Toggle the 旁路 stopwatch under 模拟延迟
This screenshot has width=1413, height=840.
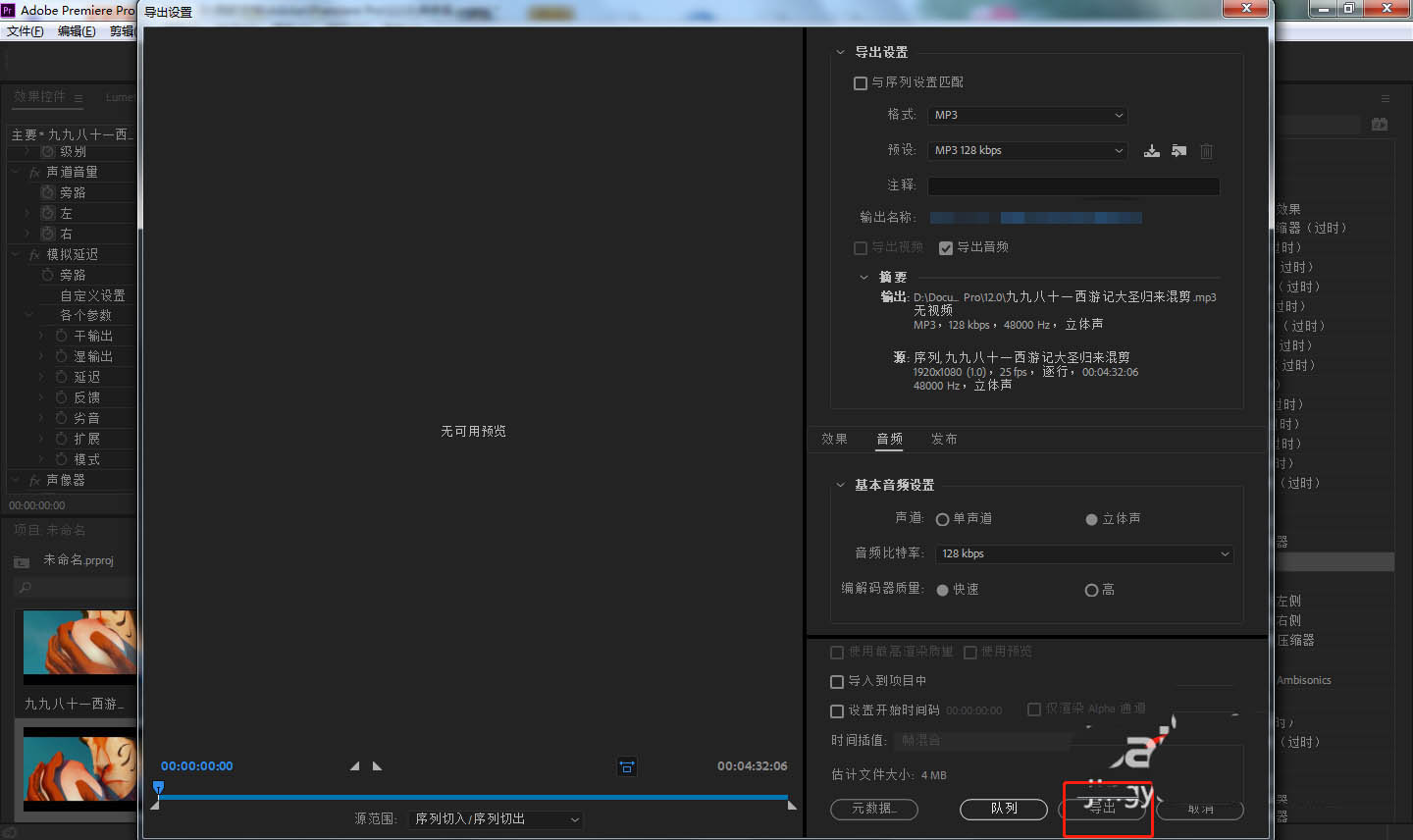[x=48, y=275]
